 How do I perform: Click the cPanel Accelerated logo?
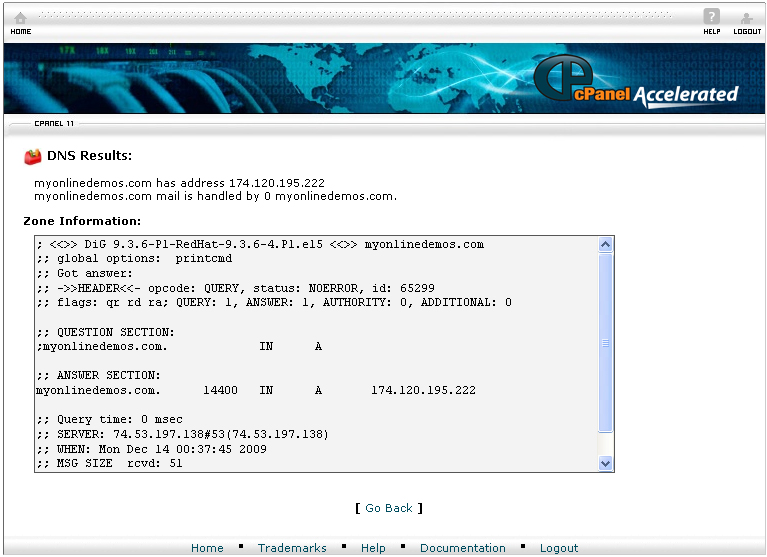click(x=635, y=81)
